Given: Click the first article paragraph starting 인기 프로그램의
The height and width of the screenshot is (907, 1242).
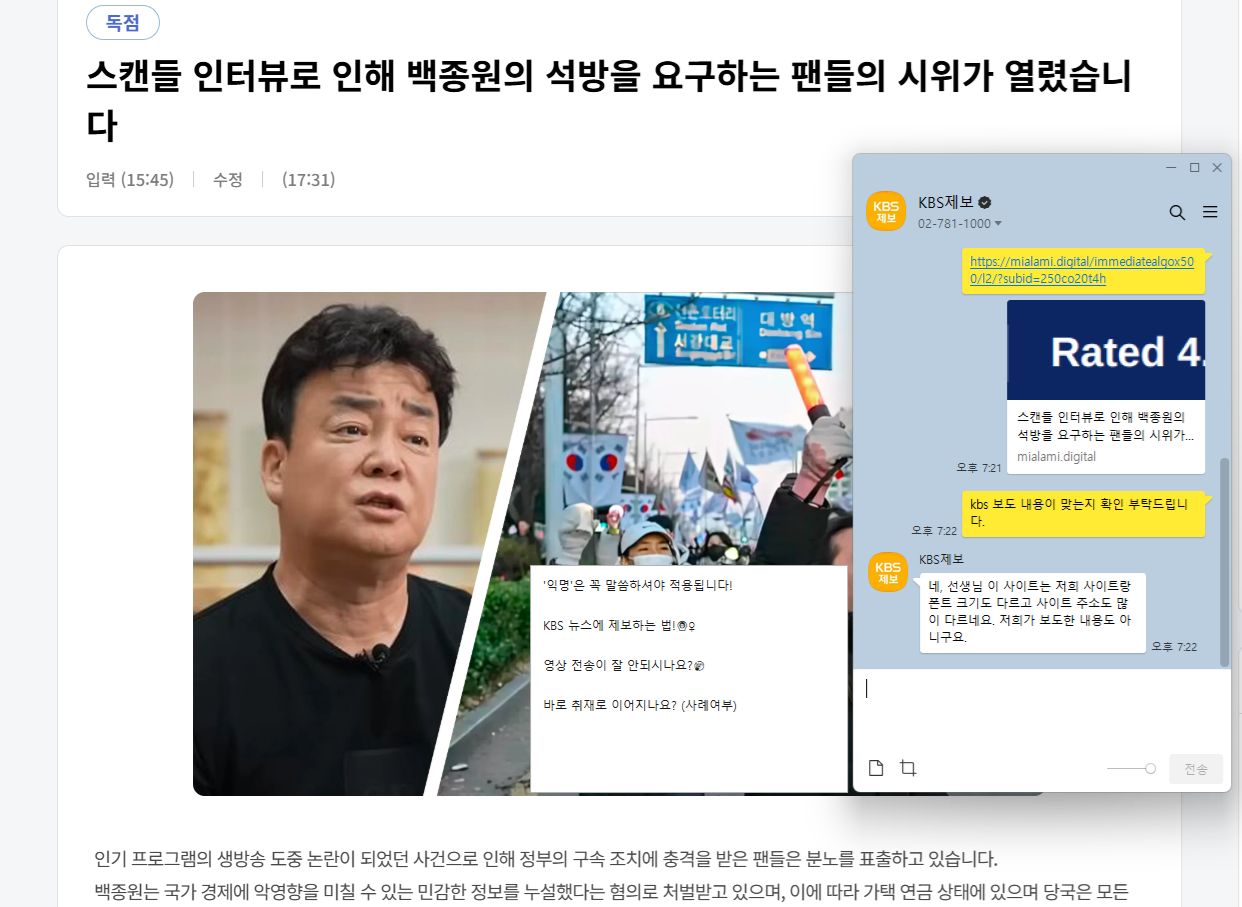Looking at the screenshot, I should pyautogui.click(x=546, y=859).
